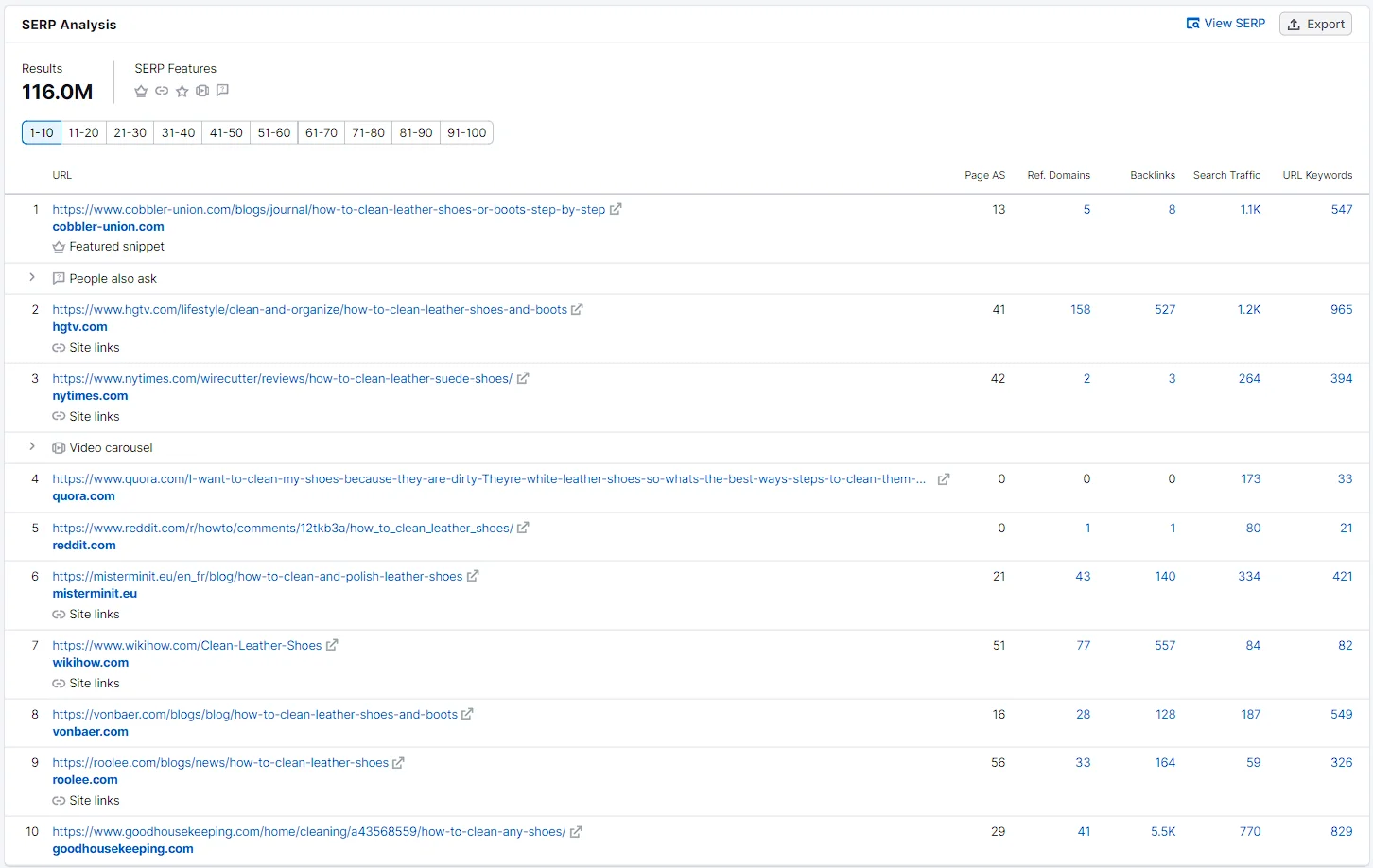
Task: Open external link icon for quora URL
Action: [x=943, y=479]
